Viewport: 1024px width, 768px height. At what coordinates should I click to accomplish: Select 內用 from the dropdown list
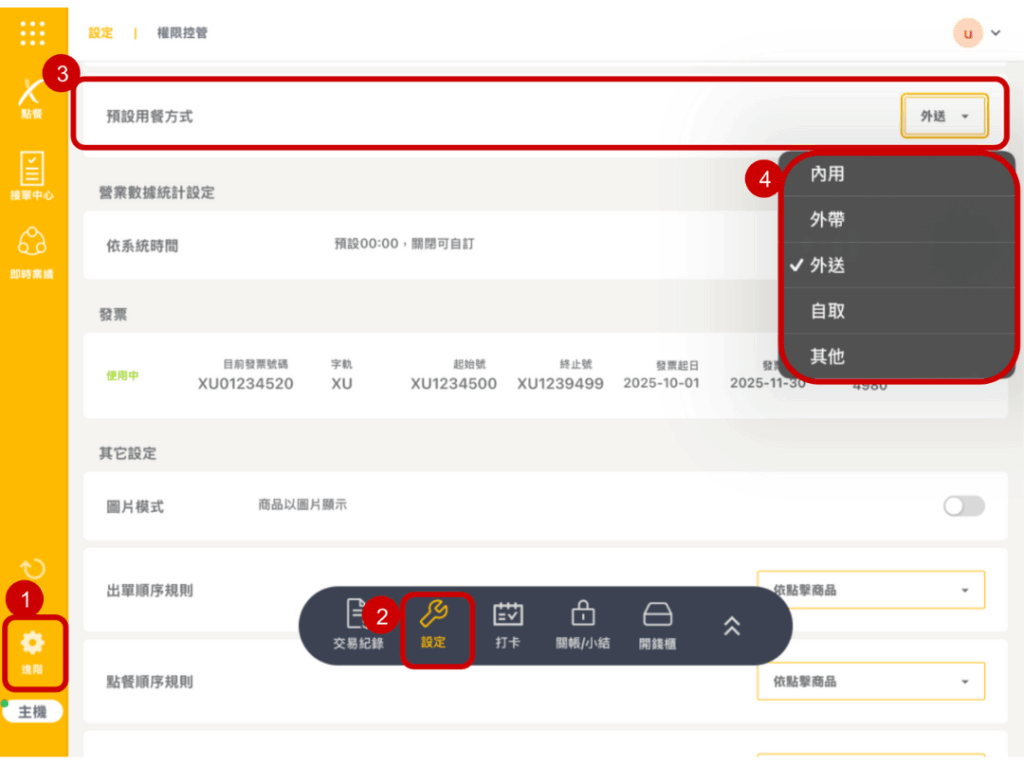828,174
